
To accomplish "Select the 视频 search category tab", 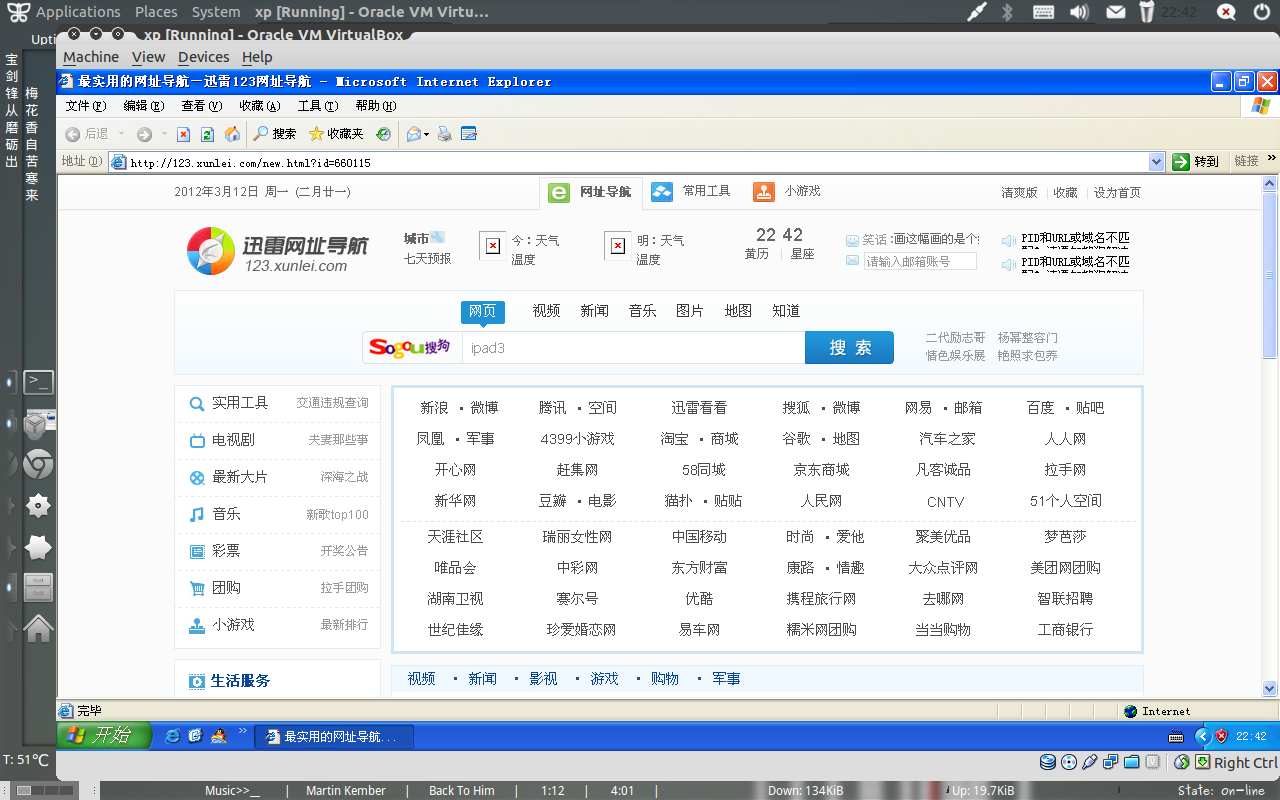I will (546, 311).
